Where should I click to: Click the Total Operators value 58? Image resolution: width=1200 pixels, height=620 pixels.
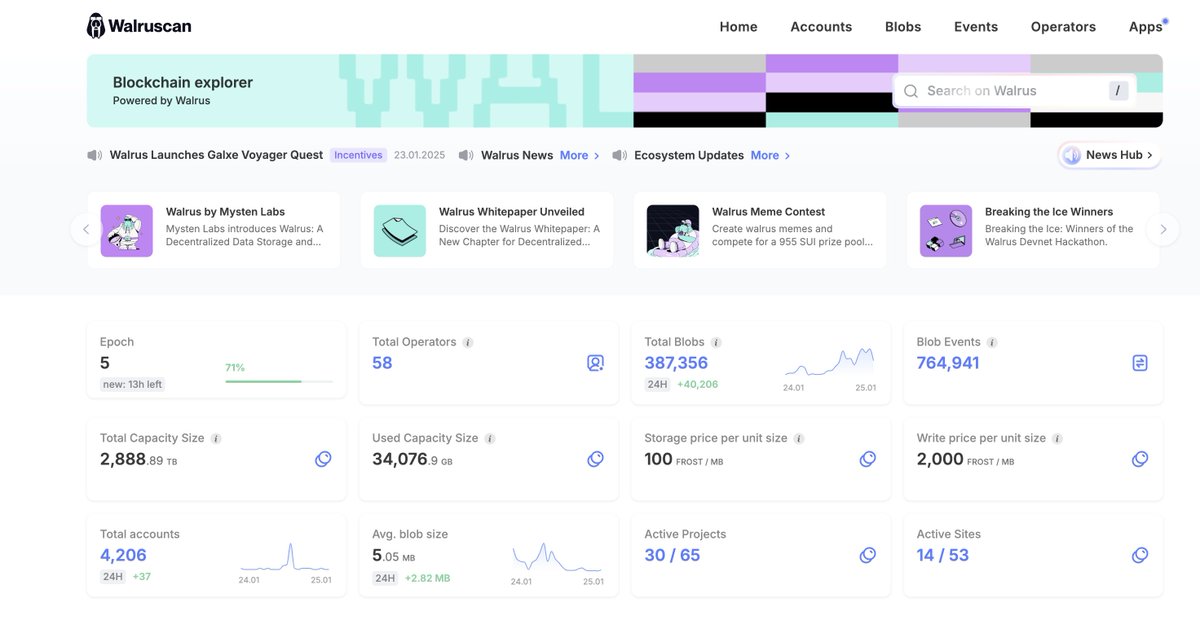[x=382, y=363]
